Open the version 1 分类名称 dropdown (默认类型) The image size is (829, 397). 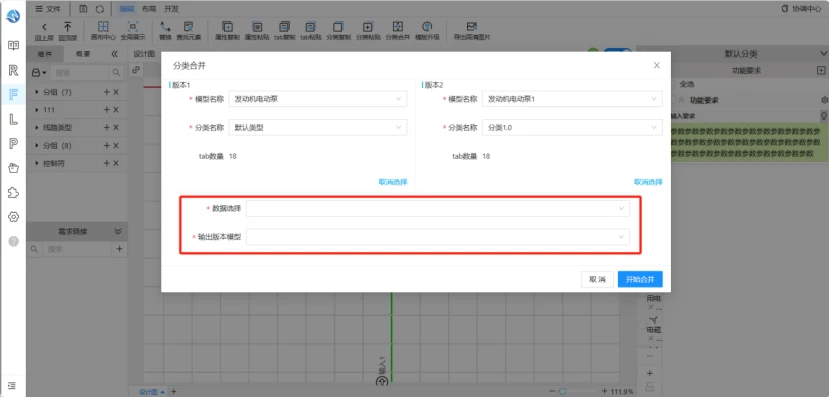[318, 127]
